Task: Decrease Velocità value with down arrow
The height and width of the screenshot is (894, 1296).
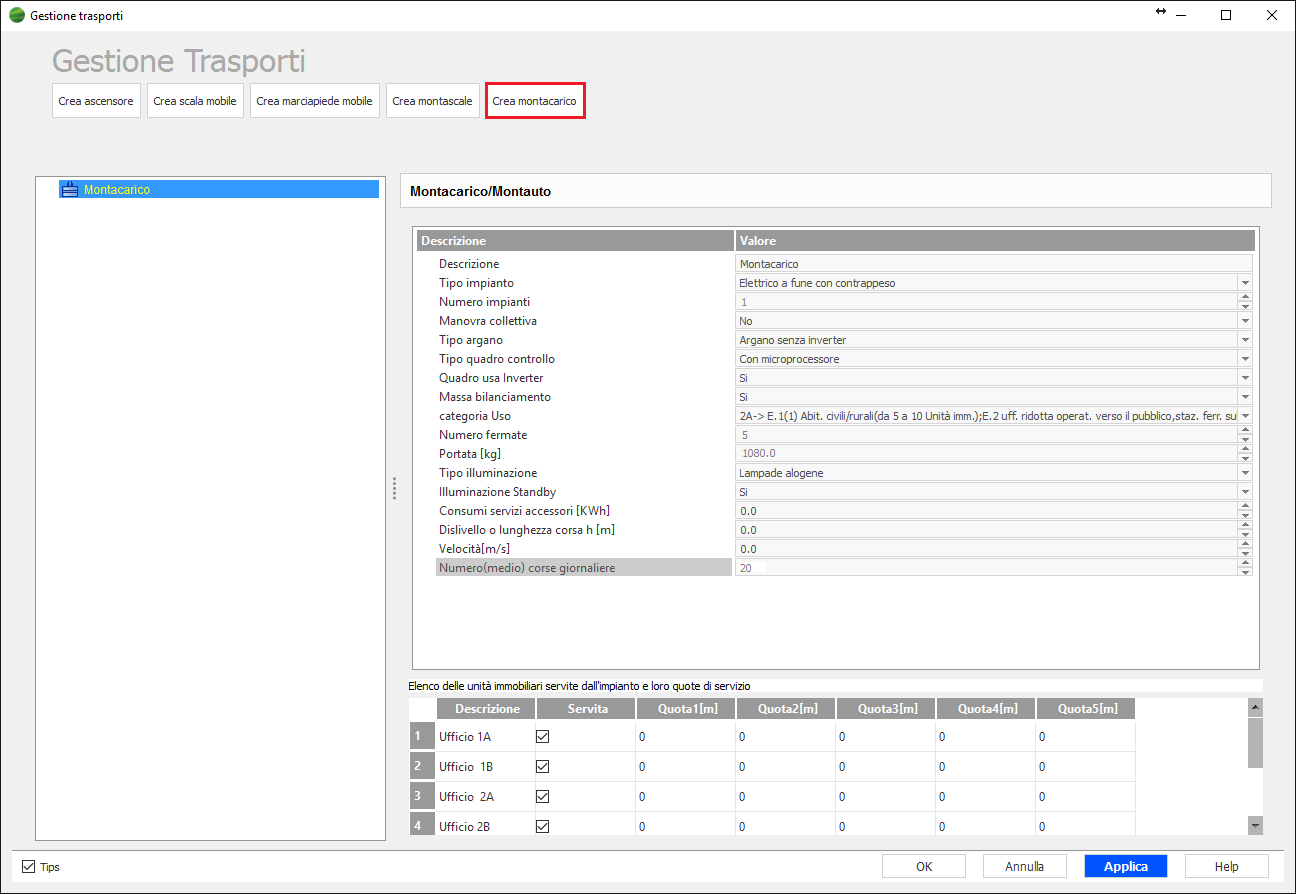Action: pyautogui.click(x=1245, y=553)
